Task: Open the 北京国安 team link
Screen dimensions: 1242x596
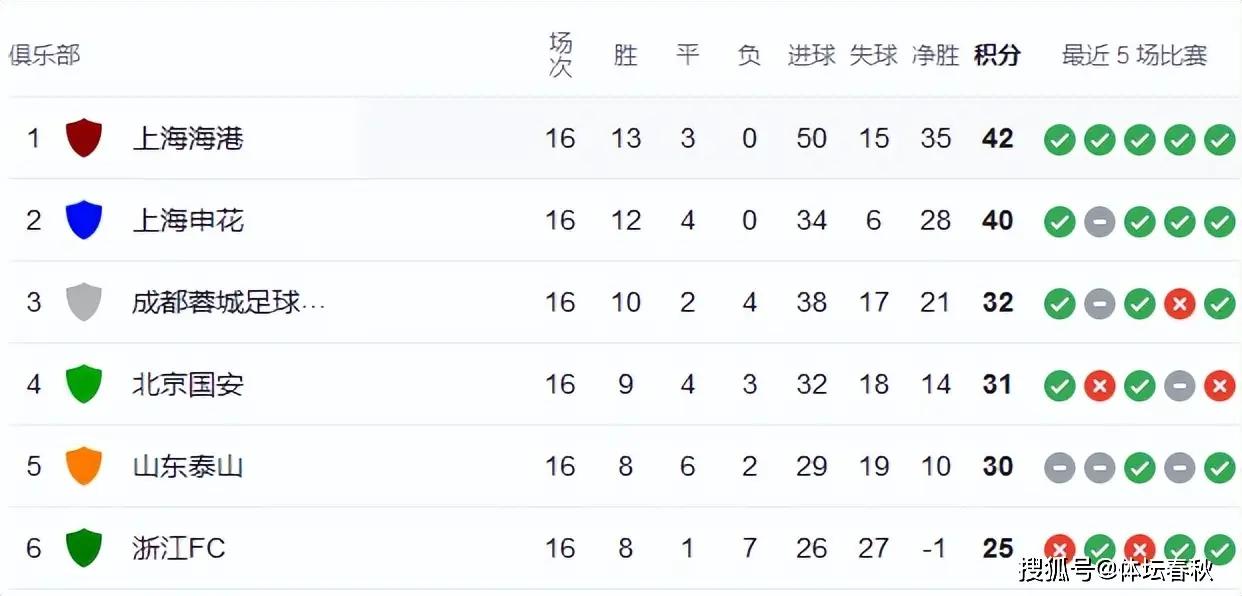Action: tap(188, 384)
